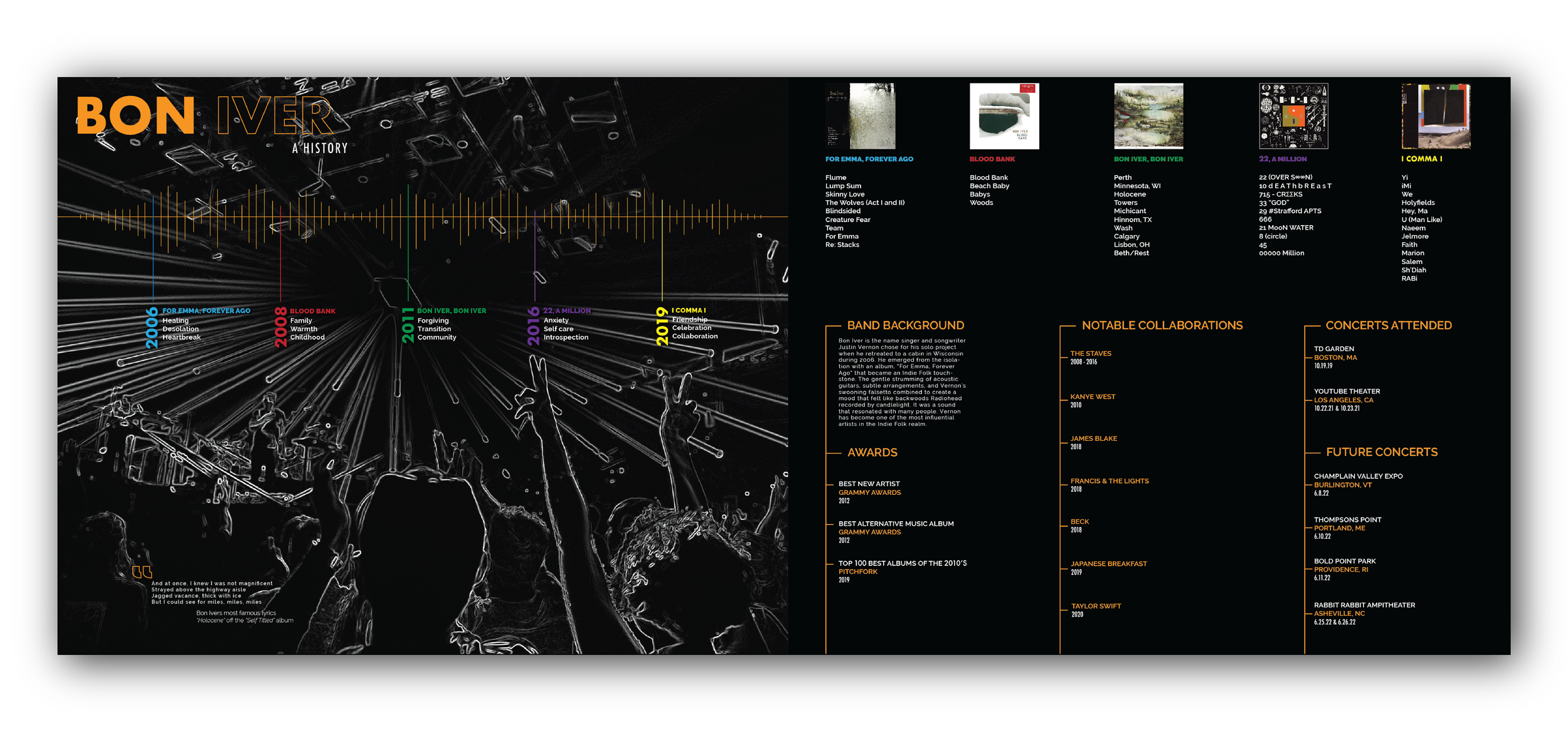Click the Naeem track name
The width and height of the screenshot is (1568, 732).
(1413, 228)
